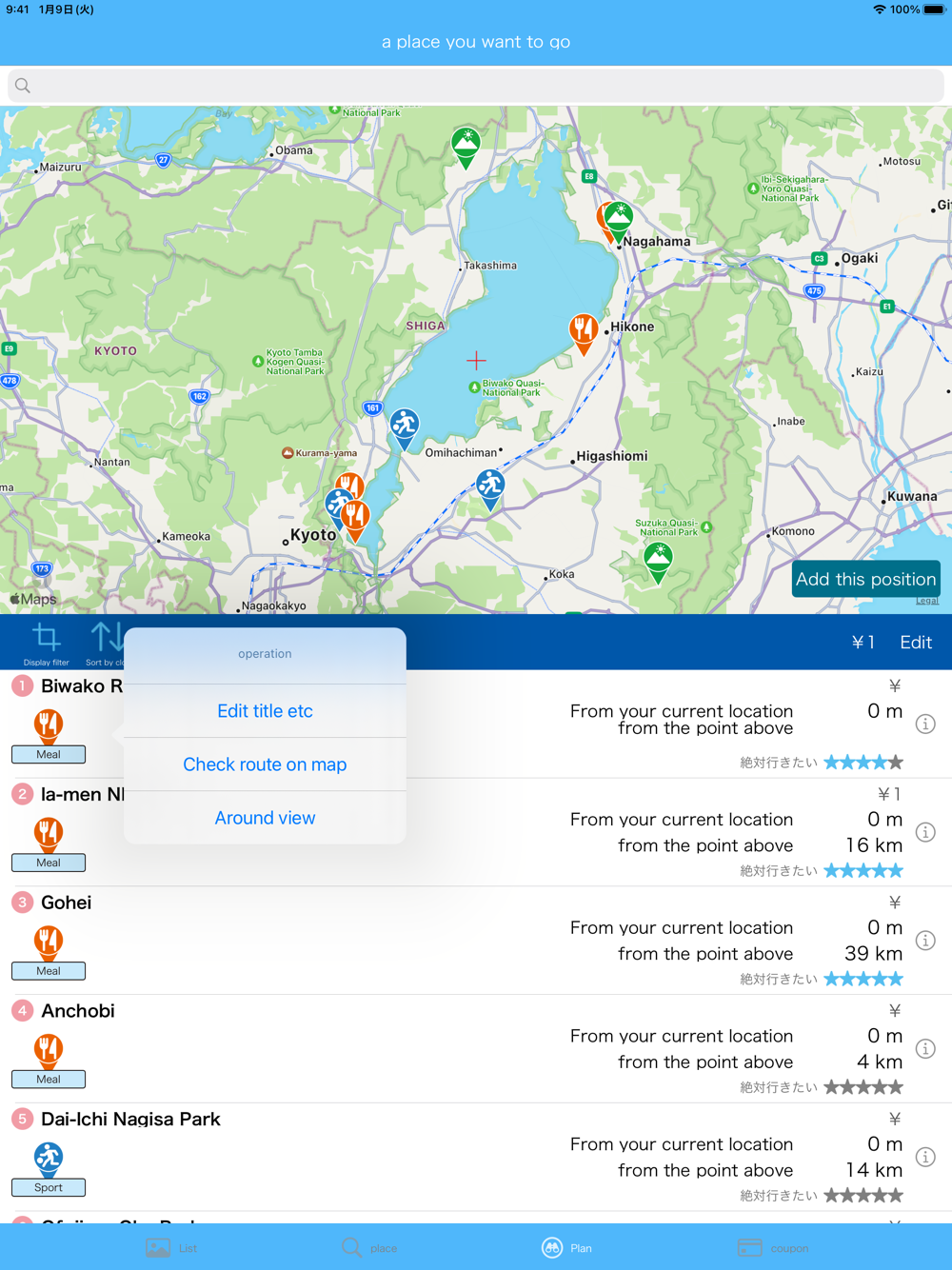Switch to the place tab

pyautogui.click(x=369, y=1247)
